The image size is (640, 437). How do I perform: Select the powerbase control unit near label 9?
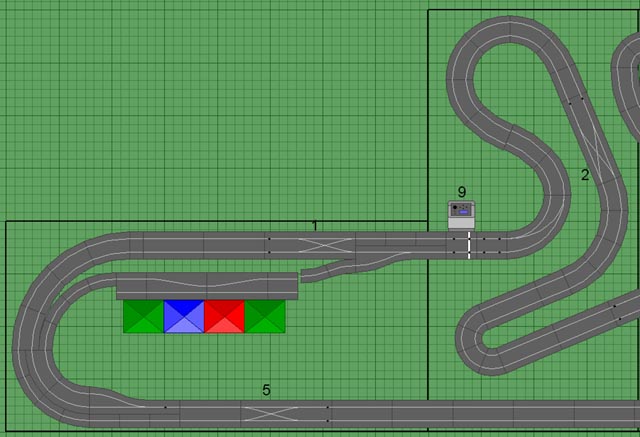point(461,215)
